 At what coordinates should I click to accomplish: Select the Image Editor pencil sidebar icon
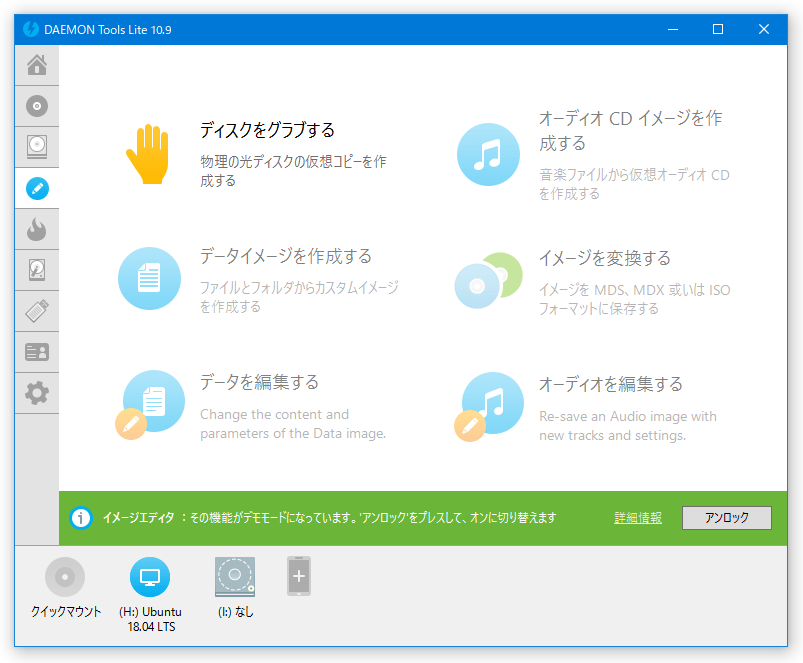pos(37,188)
